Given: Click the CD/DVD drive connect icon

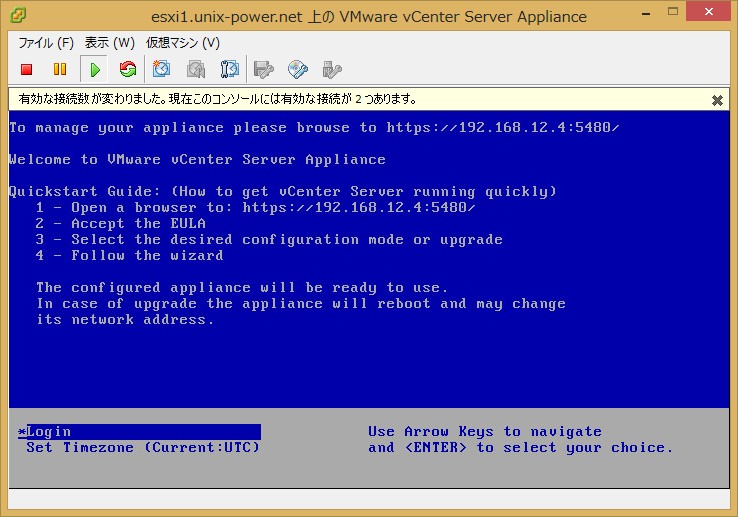Looking at the screenshot, I should (x=298, y=70).
